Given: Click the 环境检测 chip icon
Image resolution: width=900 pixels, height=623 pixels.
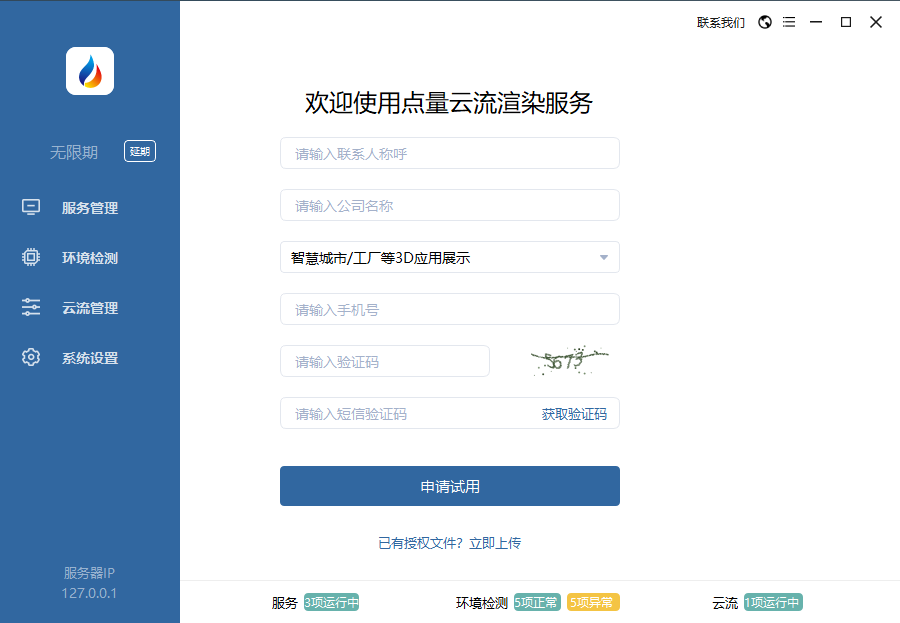Looking at the screenshot, I should click(31, 257).
